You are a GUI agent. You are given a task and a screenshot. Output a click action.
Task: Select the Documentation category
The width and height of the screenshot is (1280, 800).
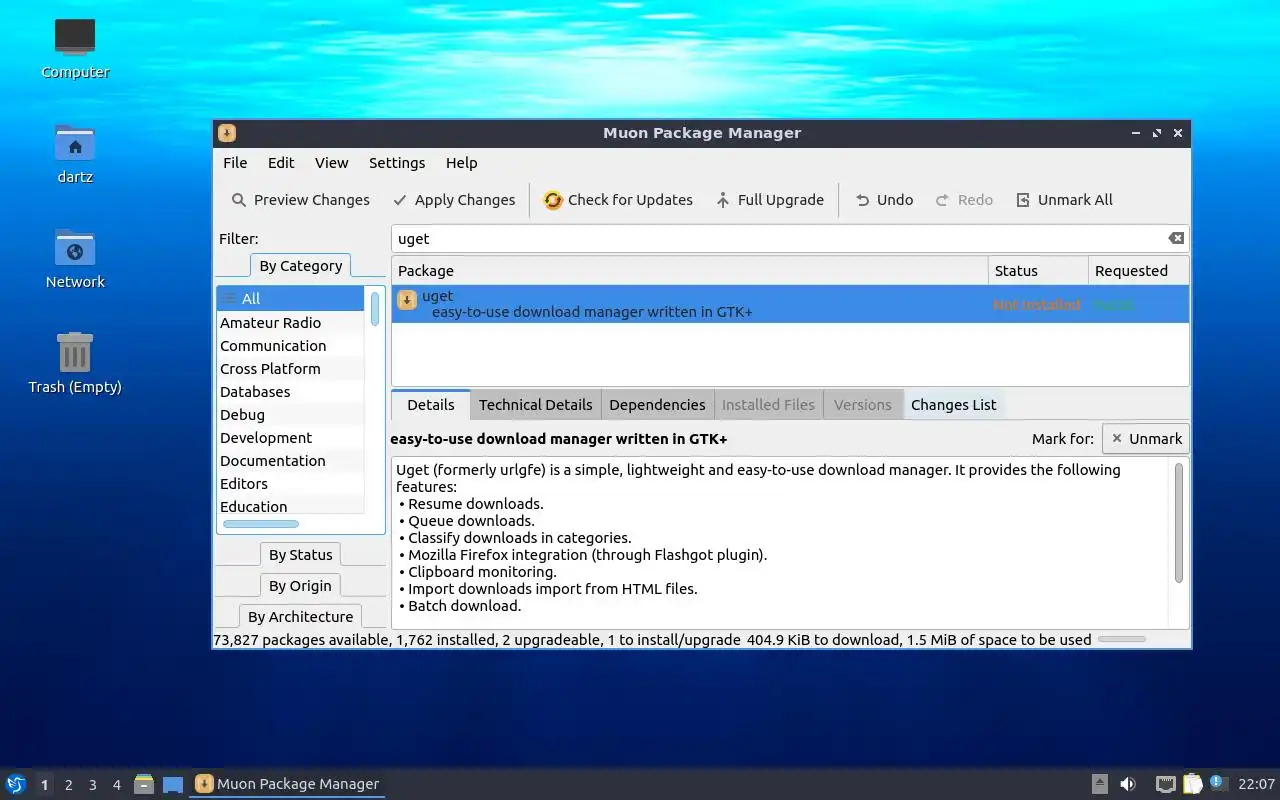pos(290,461)
